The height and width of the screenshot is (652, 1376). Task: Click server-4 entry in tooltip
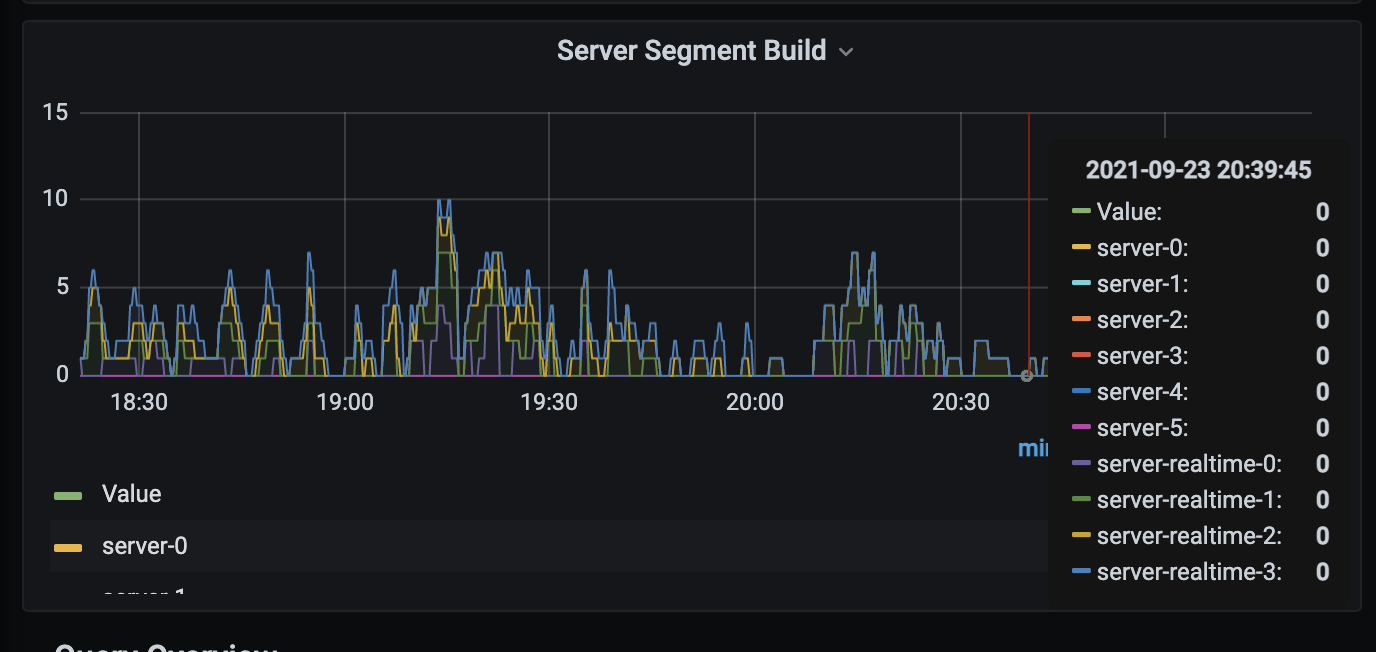[x=1200, y=392]
